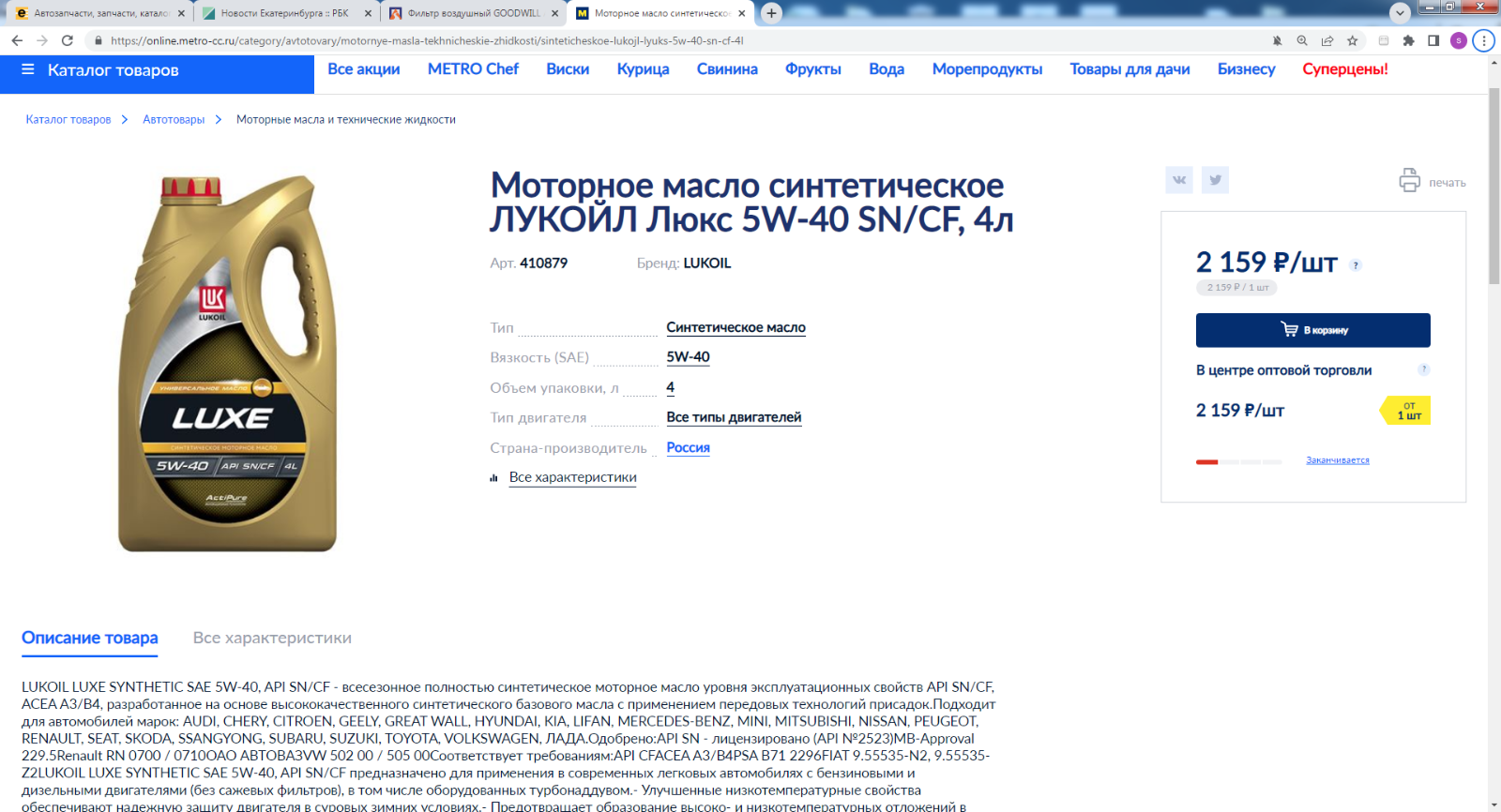
Task: Click Россия country link
Action: [688, 447]
